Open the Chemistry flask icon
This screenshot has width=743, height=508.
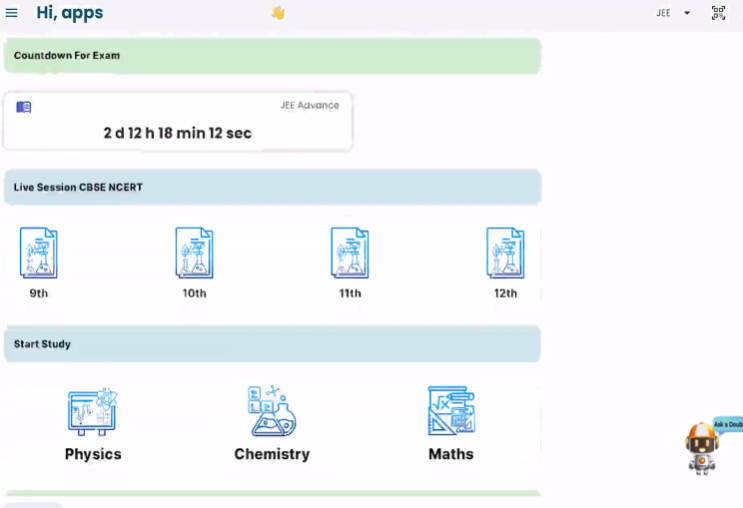(272, 410)
